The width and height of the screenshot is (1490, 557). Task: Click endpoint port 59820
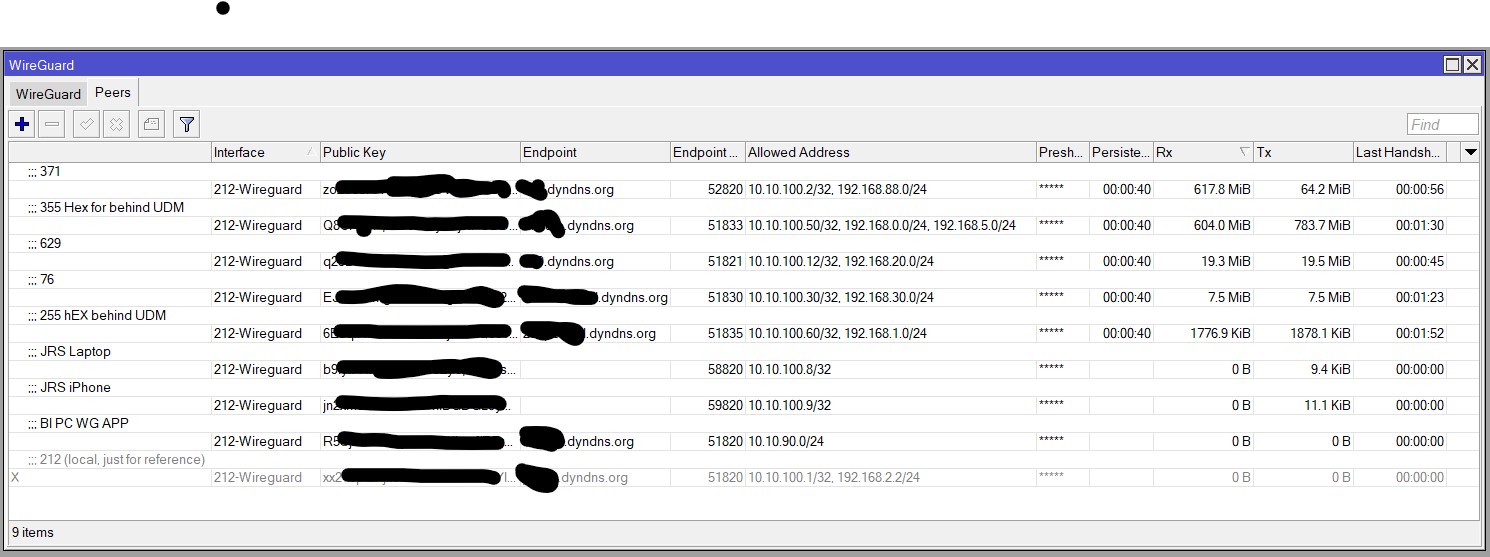point(725,405)
